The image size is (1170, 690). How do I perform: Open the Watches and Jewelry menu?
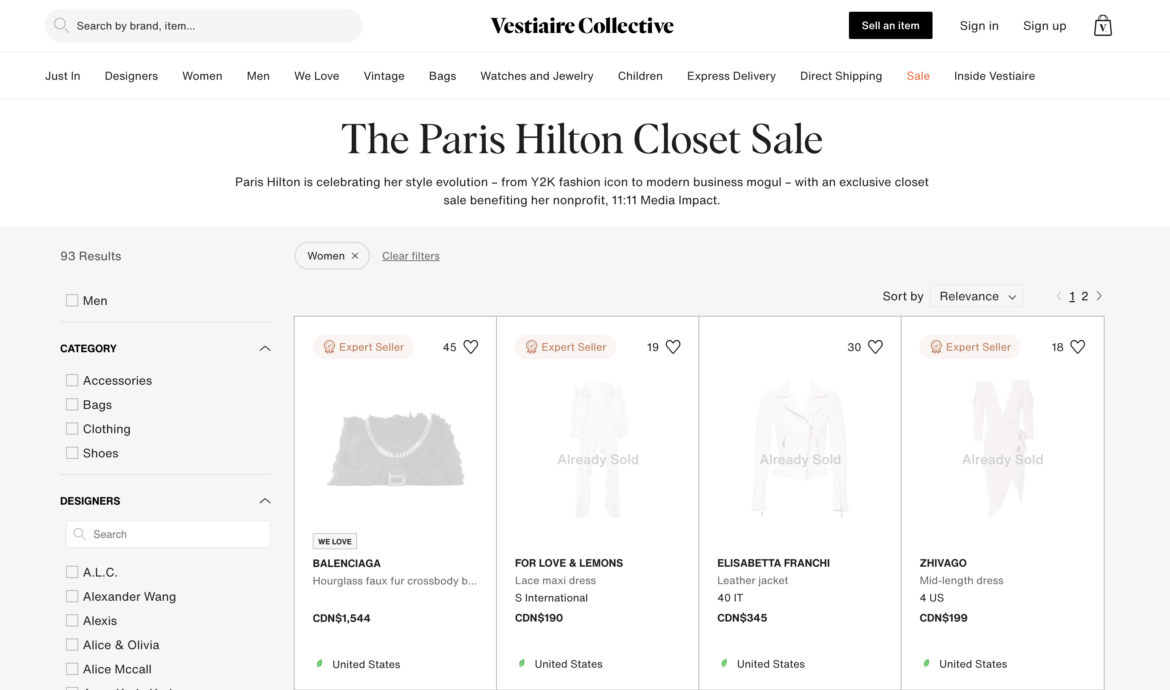pyautogui.click(x=537, y=75)
